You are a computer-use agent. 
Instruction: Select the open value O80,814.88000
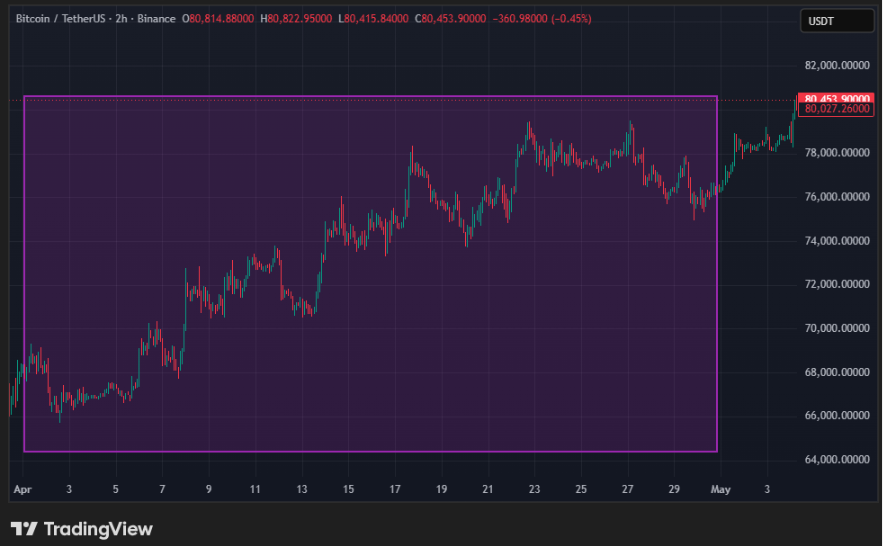click(x=218, y=19)
